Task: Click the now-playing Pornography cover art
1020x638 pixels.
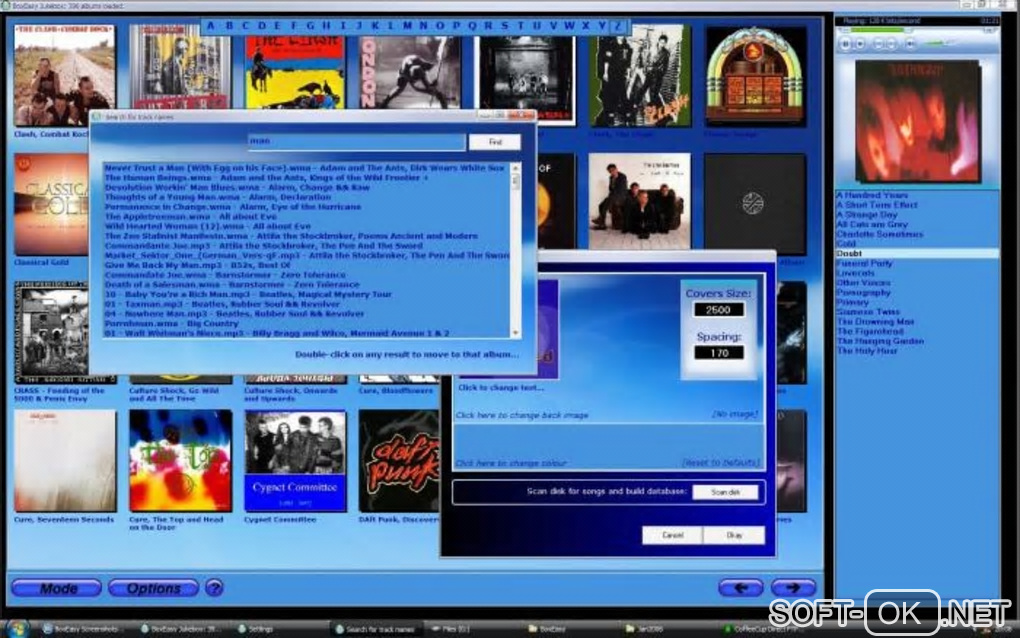Action: click(x=917, y=122)
